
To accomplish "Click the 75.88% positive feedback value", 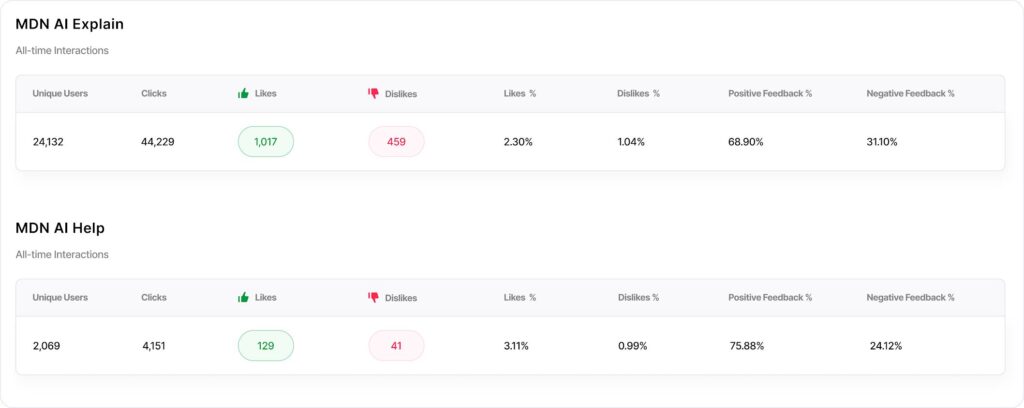I will 747,346.
